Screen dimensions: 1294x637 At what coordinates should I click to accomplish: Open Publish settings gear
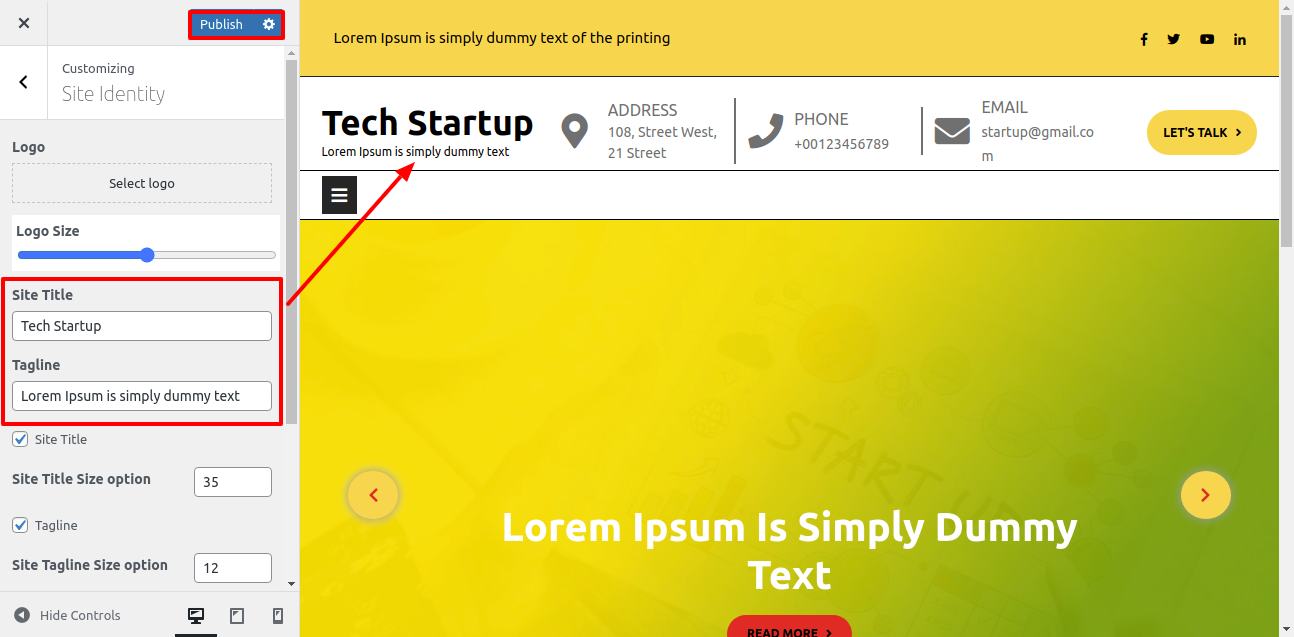(x=269, y=24)
